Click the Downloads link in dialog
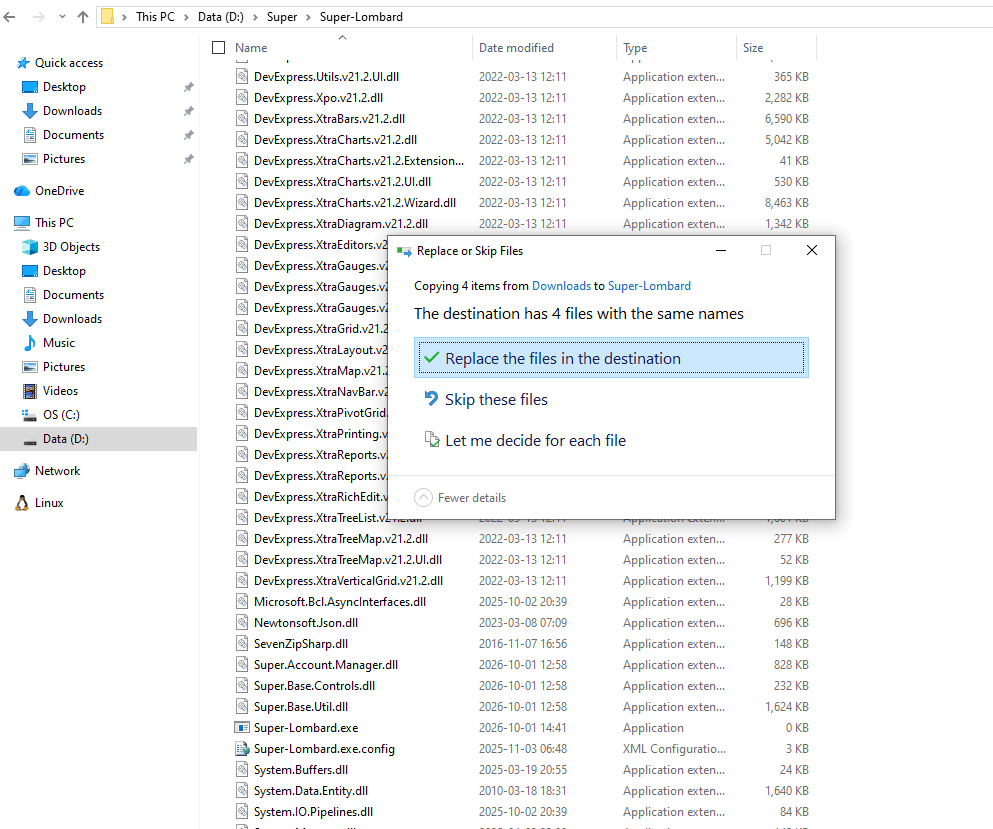The height and width of the screenshot is (829, 993). (561, 286)
